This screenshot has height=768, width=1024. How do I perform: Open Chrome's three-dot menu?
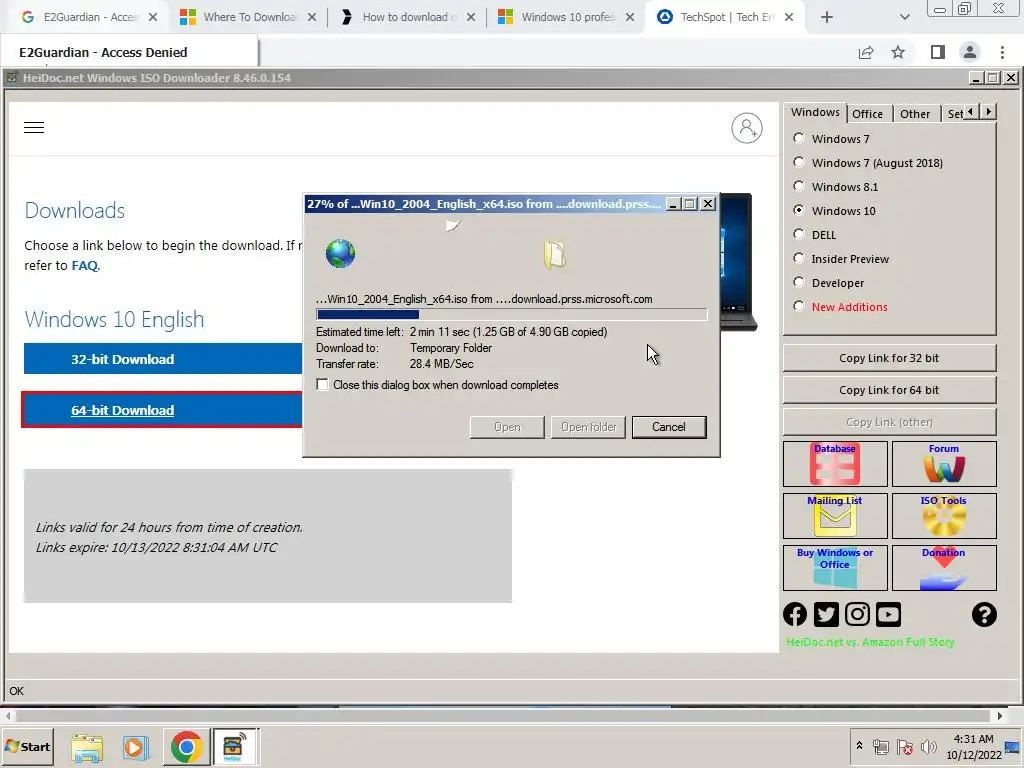[1002, 52]
